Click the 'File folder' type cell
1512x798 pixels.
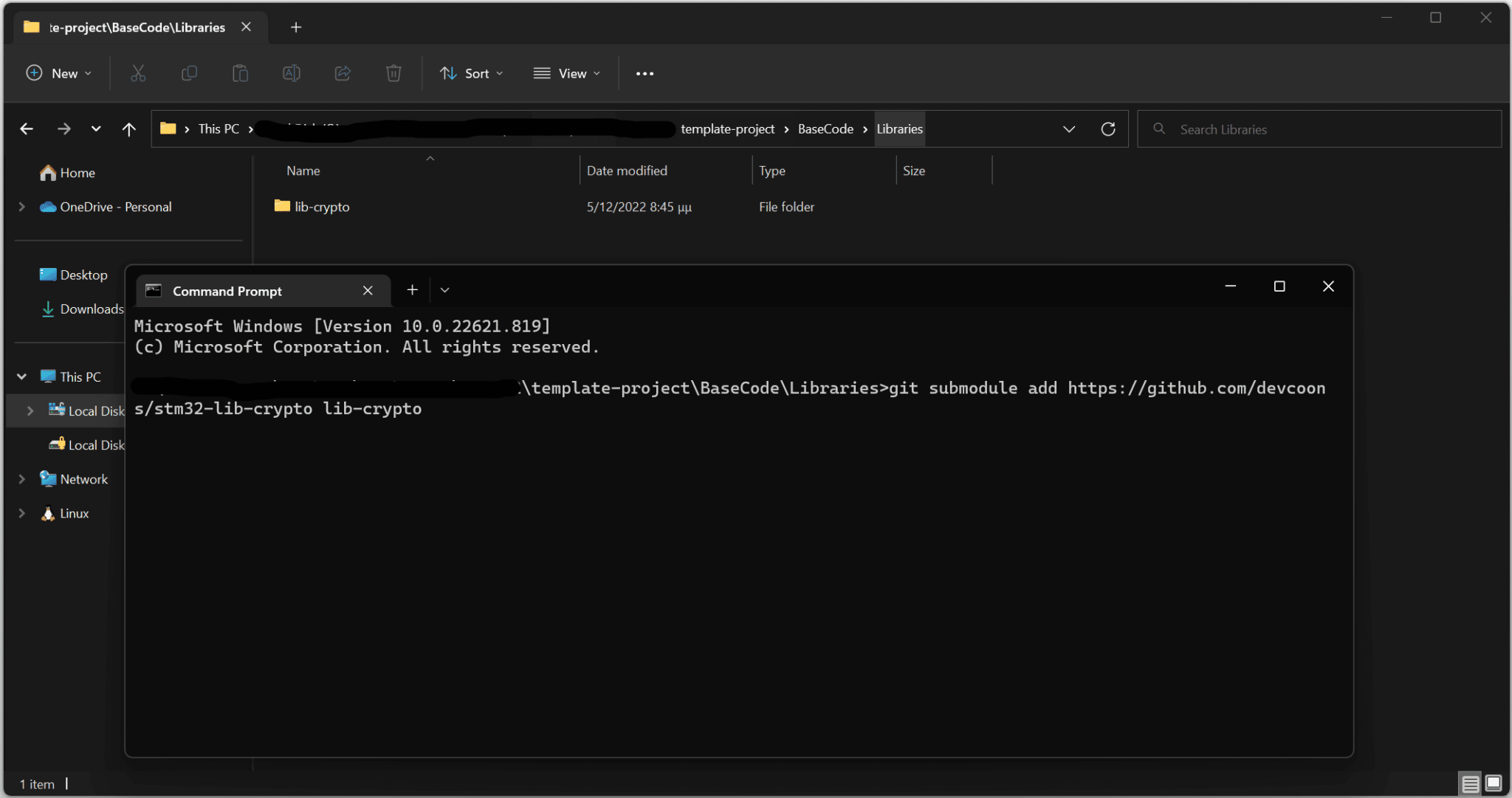(x=786, y=207)
